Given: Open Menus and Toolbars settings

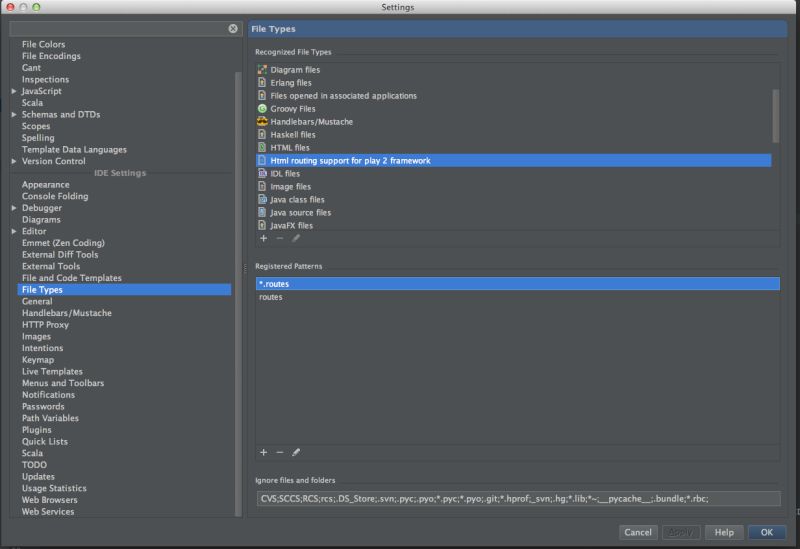Looking at the screenshot, I should (63, 383).
